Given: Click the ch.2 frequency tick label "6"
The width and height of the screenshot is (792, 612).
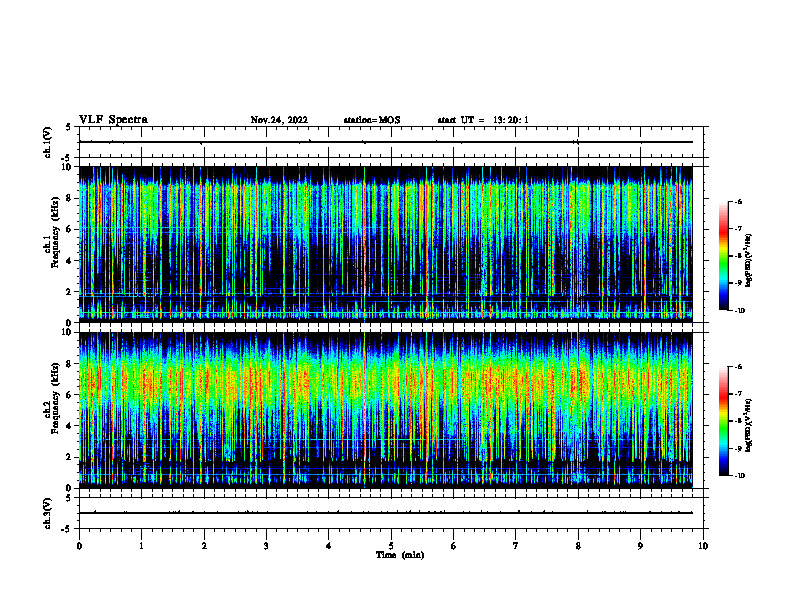Looking at the screenshot, I should pyautogui.click(x=70, y=395).
